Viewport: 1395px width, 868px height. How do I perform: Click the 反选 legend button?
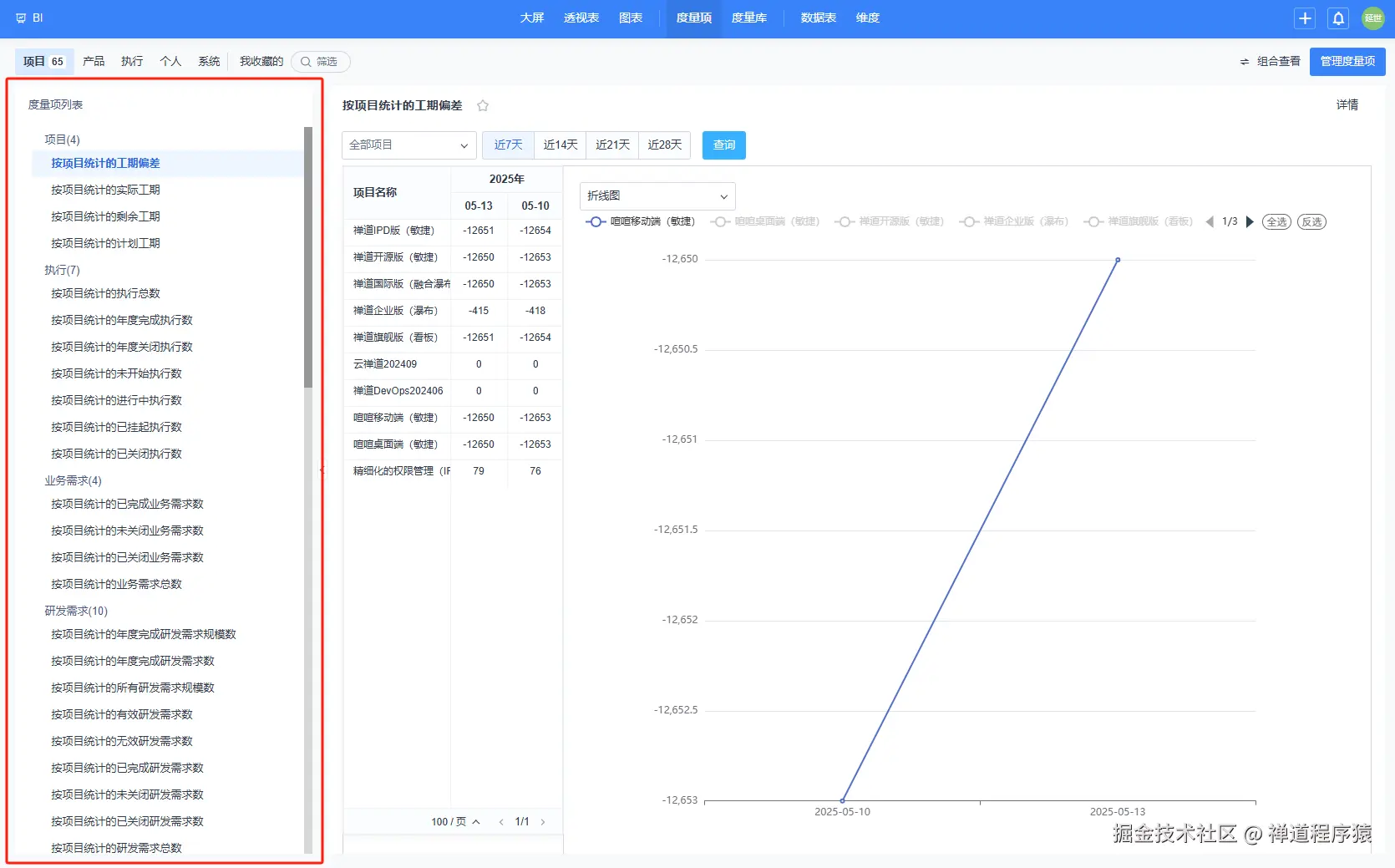click(1312, 221)
